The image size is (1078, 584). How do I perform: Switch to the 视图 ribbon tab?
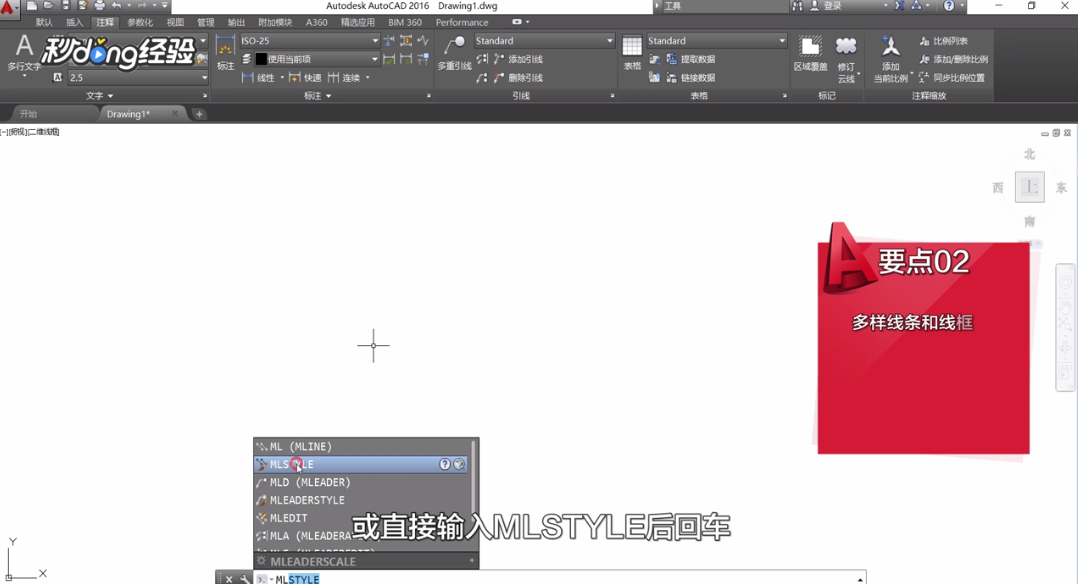pos(175,22)
